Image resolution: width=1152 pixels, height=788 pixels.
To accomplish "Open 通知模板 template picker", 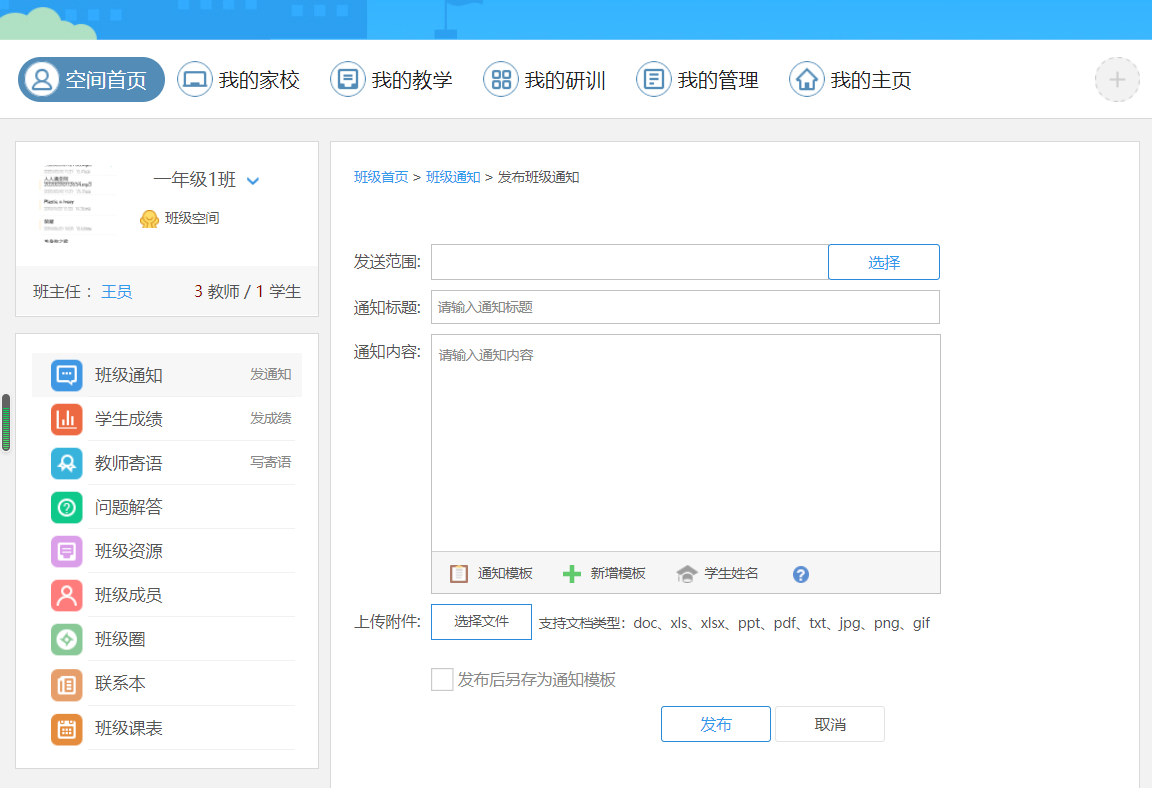I will 491,573.
